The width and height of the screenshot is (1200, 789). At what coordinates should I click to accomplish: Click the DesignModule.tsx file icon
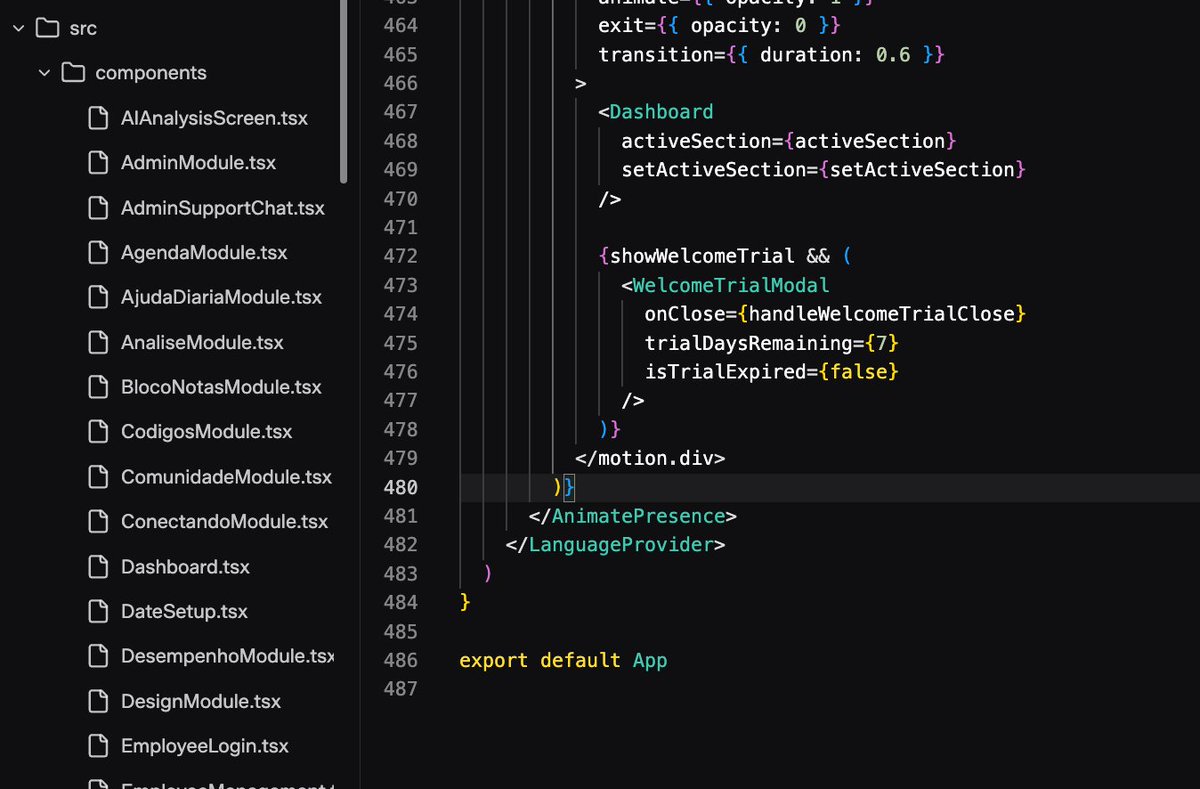pos(98,701)
